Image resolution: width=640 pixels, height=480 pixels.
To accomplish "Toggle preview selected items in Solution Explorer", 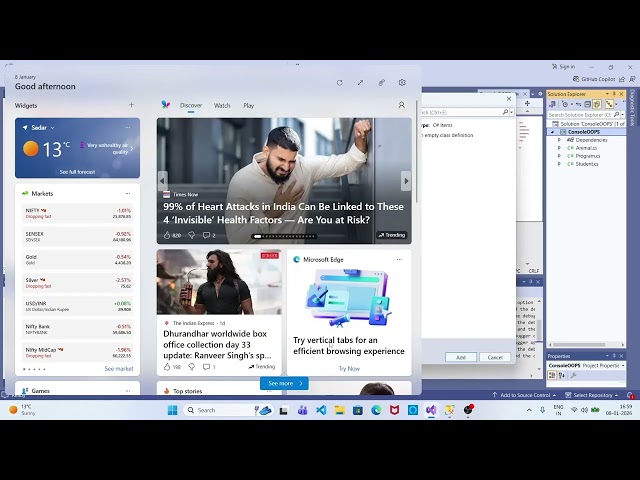I will 609,104.
